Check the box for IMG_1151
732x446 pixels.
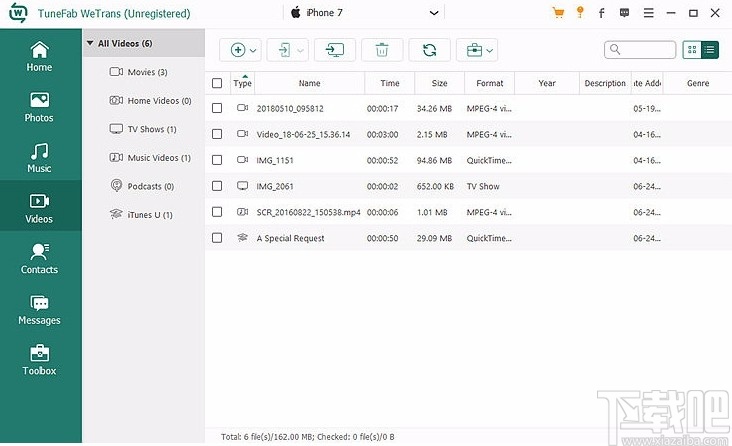pos(217,160)
